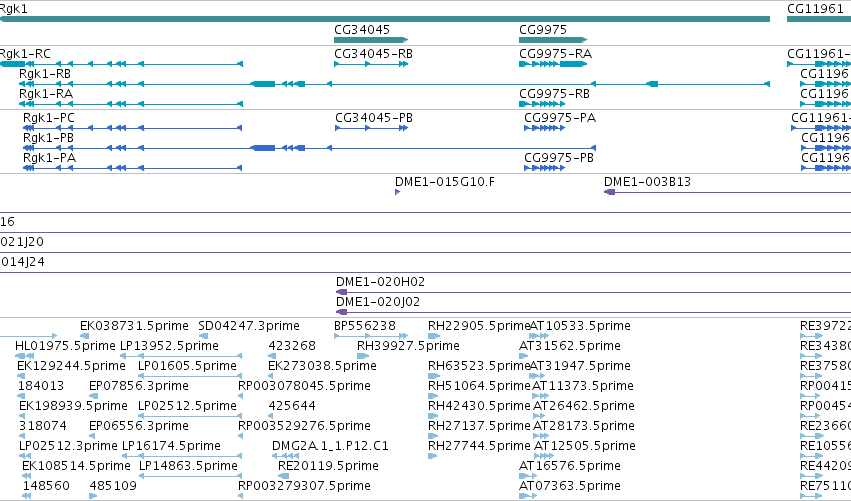This screenshot has height=501, width=851.
Task: Select the 425644 EST label
Action: click(x=292, y=406)
